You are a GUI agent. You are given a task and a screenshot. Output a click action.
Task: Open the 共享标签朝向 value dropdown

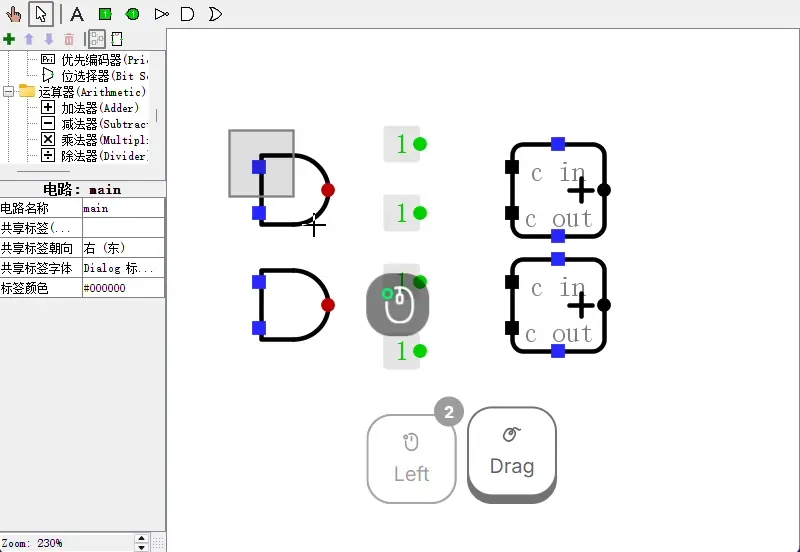coord(123,248)
